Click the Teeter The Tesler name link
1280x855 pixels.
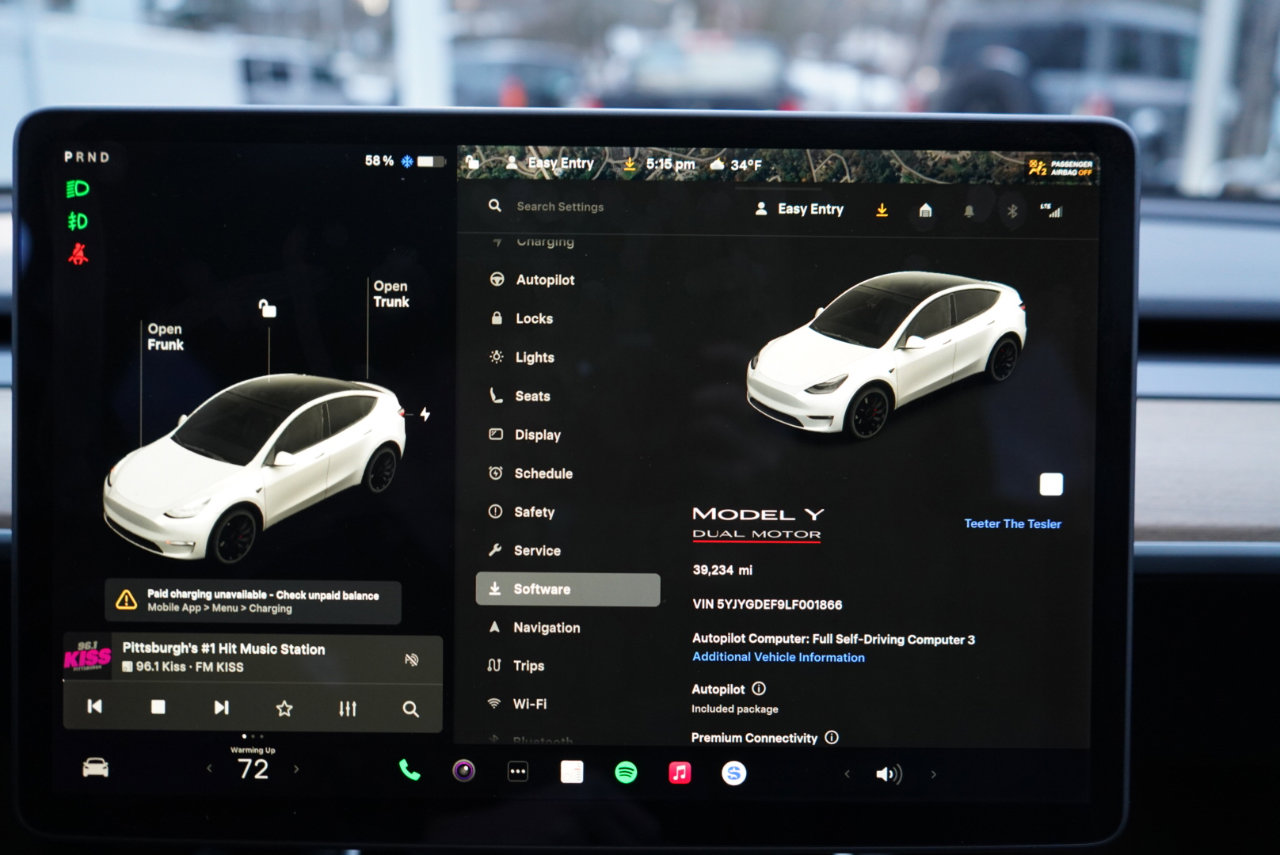click(1012, 523)
